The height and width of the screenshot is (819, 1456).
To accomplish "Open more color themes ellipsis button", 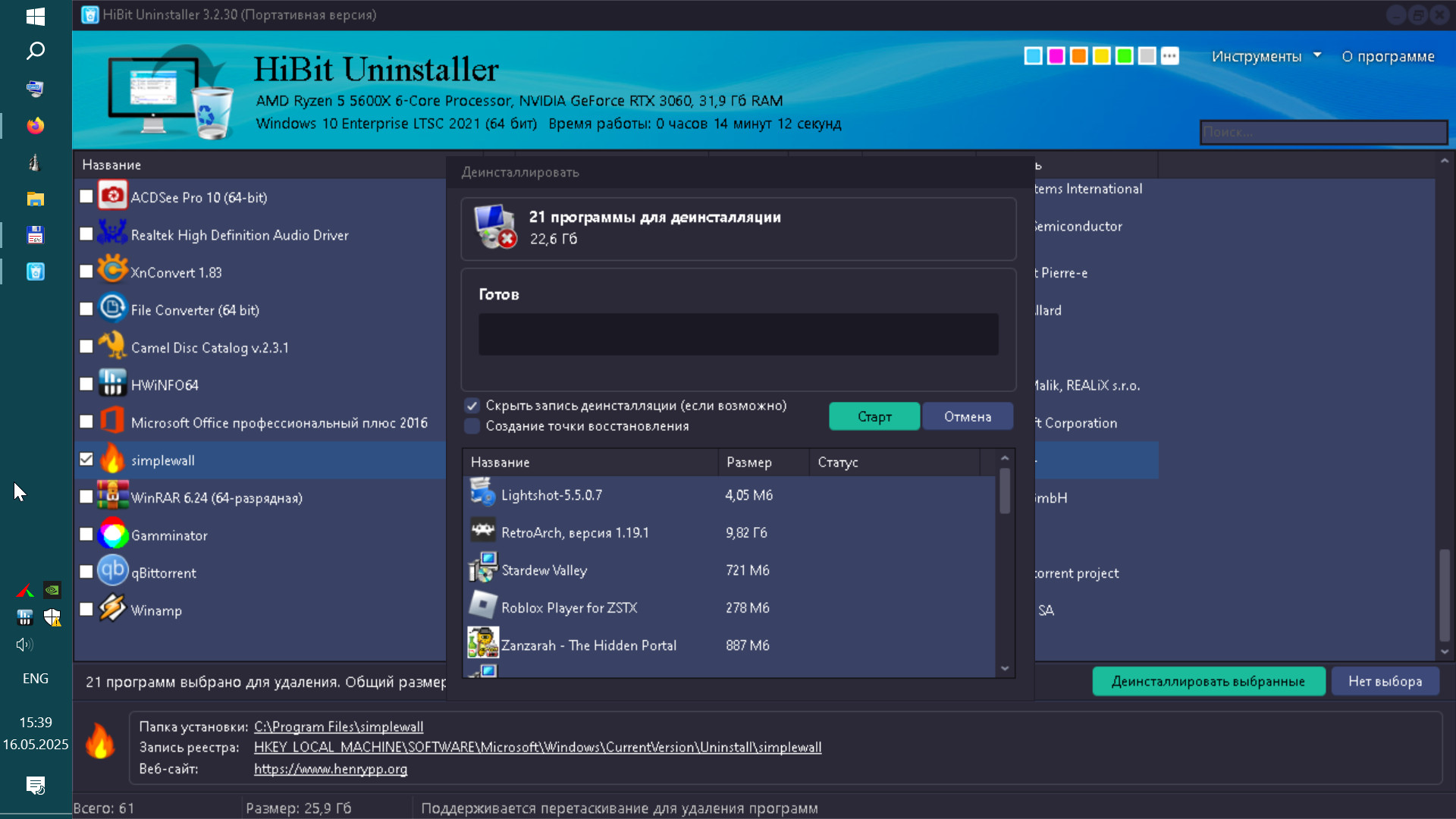I will point(1169,56).
